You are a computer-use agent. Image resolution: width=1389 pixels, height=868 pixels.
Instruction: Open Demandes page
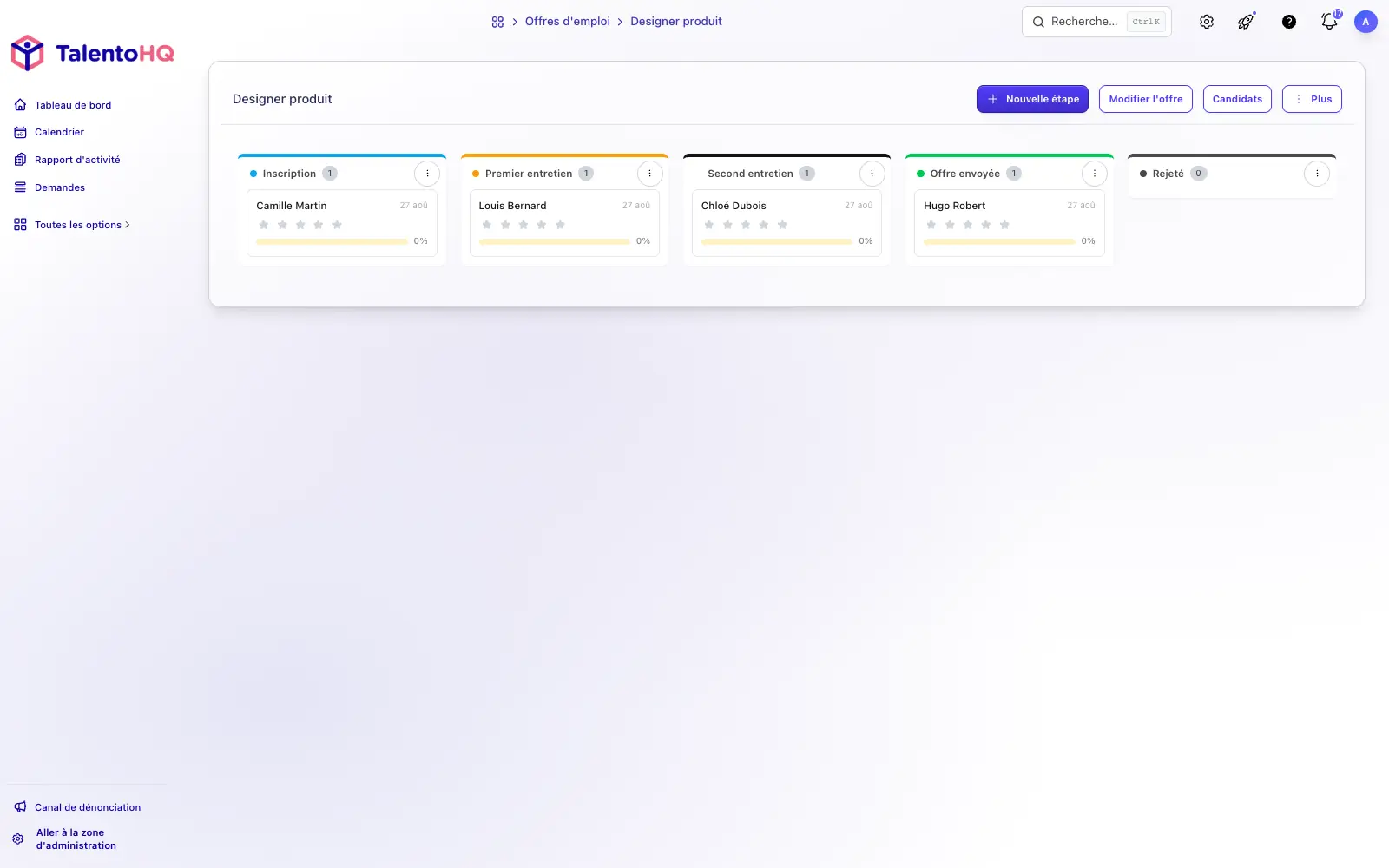pos(60,187)
